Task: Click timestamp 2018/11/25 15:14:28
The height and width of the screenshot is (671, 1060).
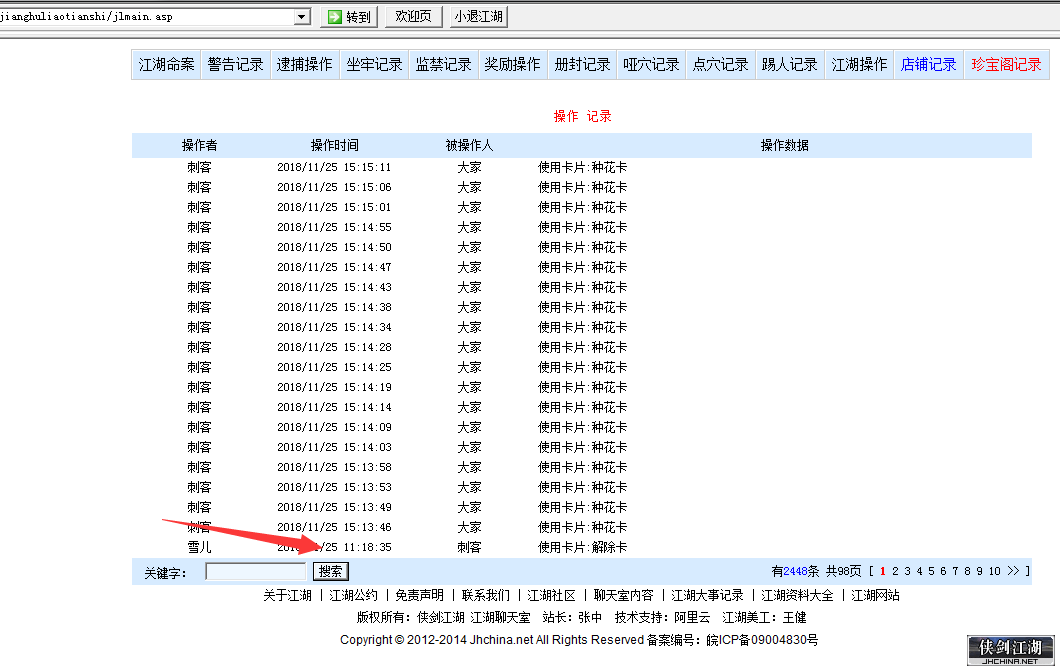Action: 334,347
